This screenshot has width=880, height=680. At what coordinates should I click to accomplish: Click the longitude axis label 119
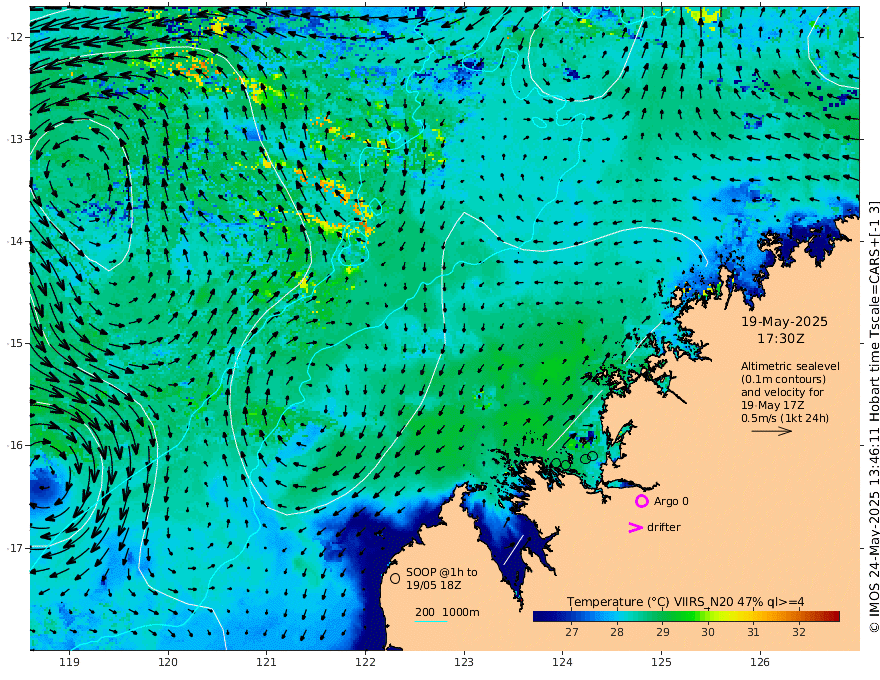click(x=70, y=662)
